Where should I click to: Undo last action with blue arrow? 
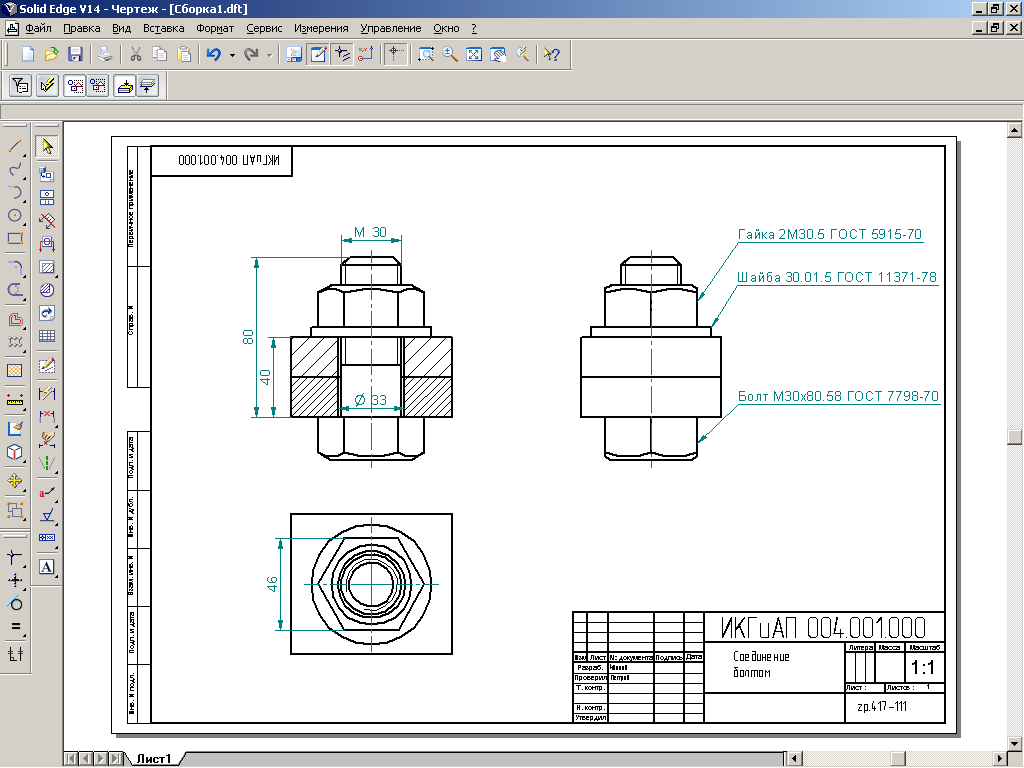point(214,54)
